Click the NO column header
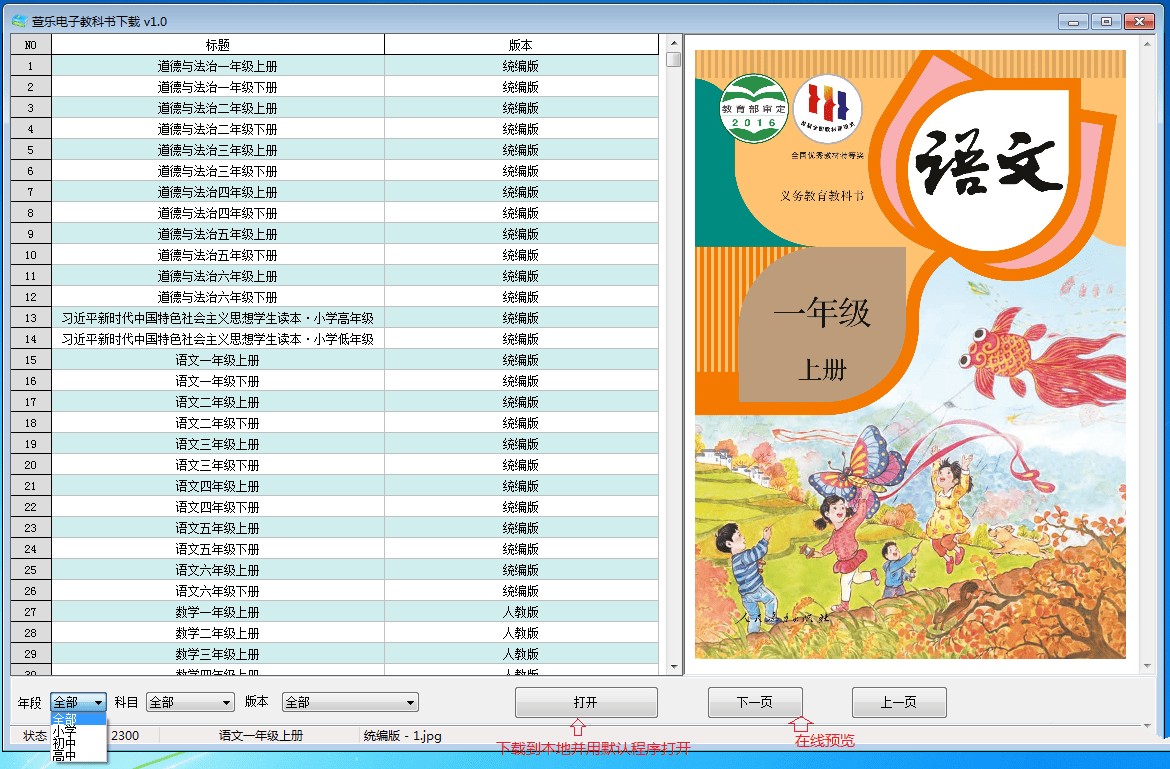The image size is (1170, 769). coord(31,45)
